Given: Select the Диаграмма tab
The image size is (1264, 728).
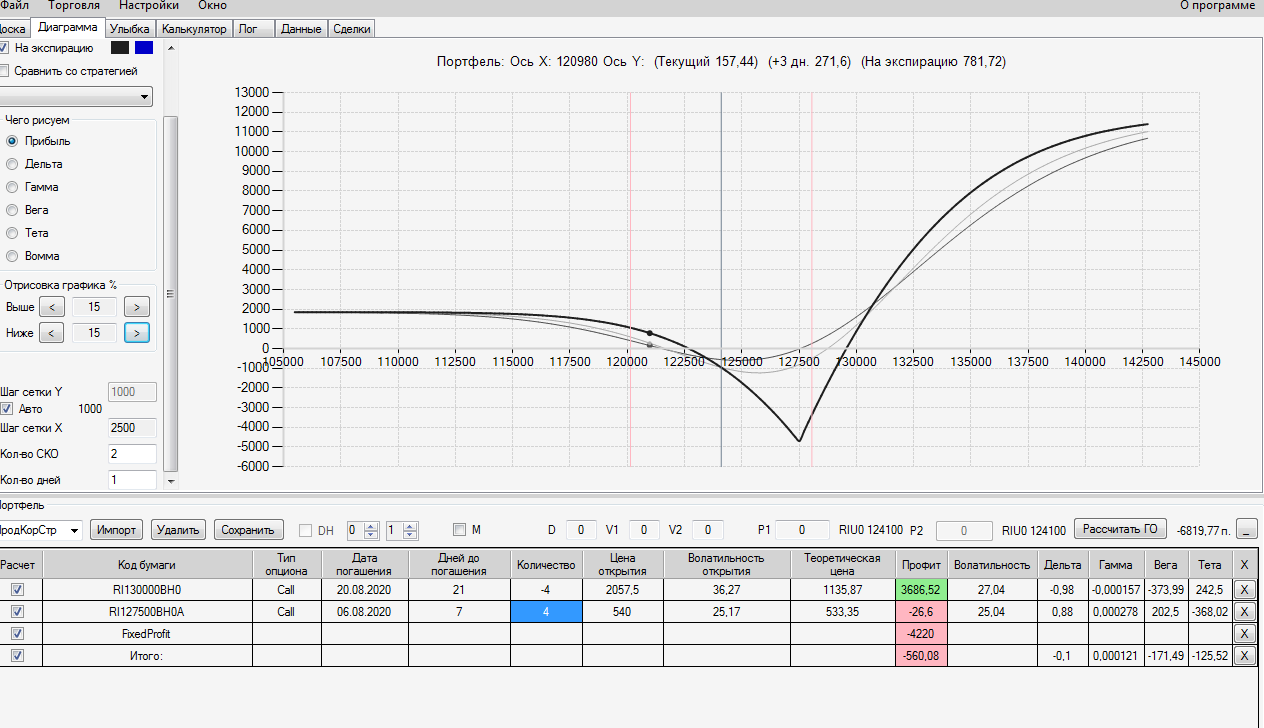Looking at the screenshot, I should click(67, 28).
